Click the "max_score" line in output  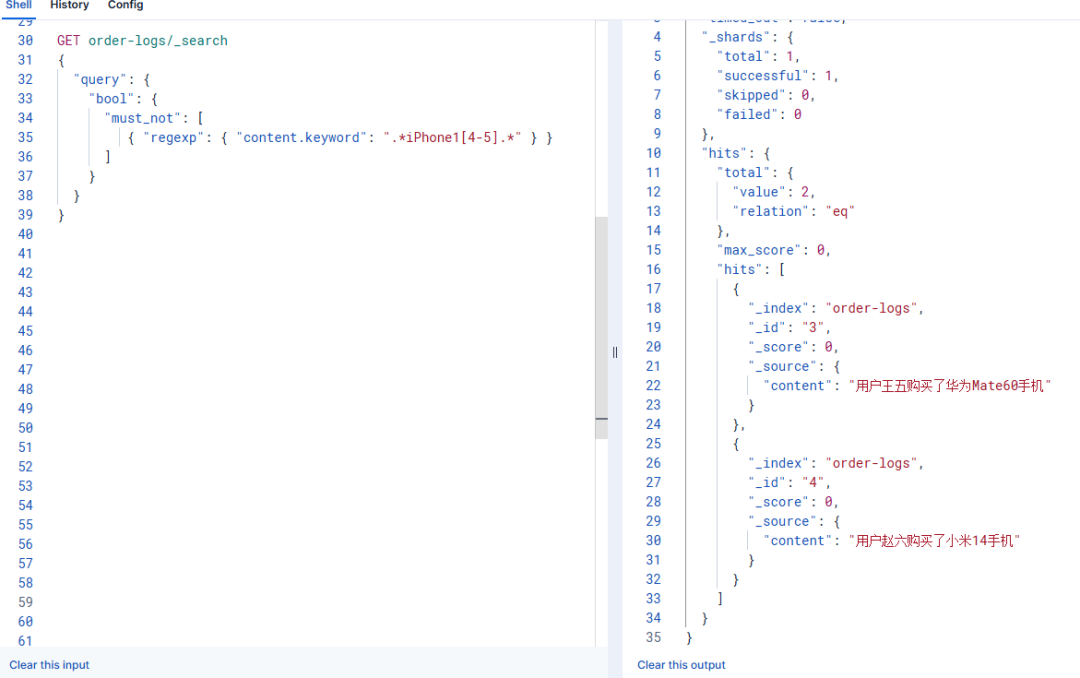773,249
